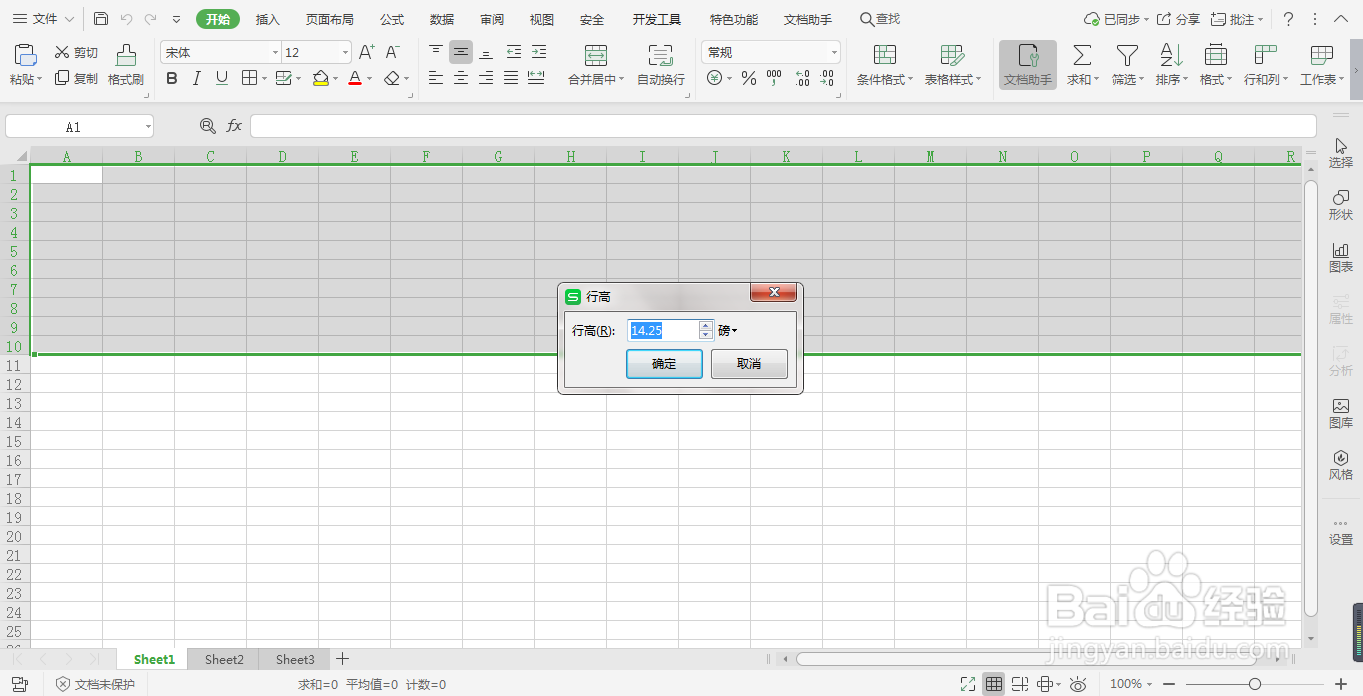Toggle Bold formatting
1363x696 pixels.
pyautogui.click(x=171, y=78)
